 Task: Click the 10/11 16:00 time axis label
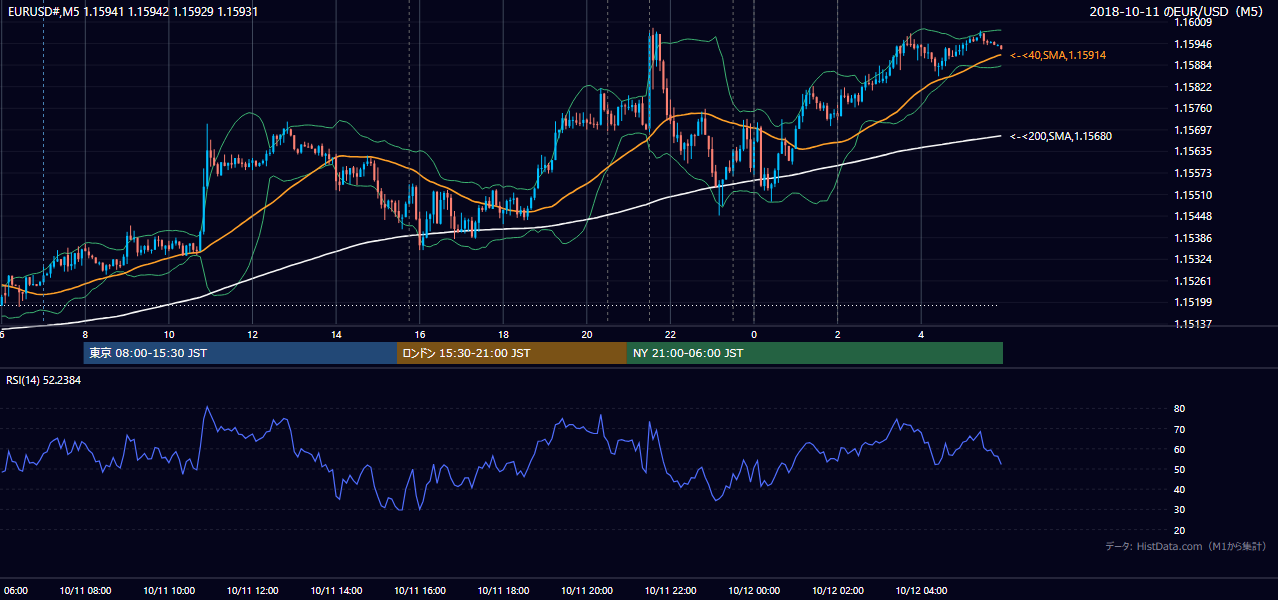tap(420, 590)
